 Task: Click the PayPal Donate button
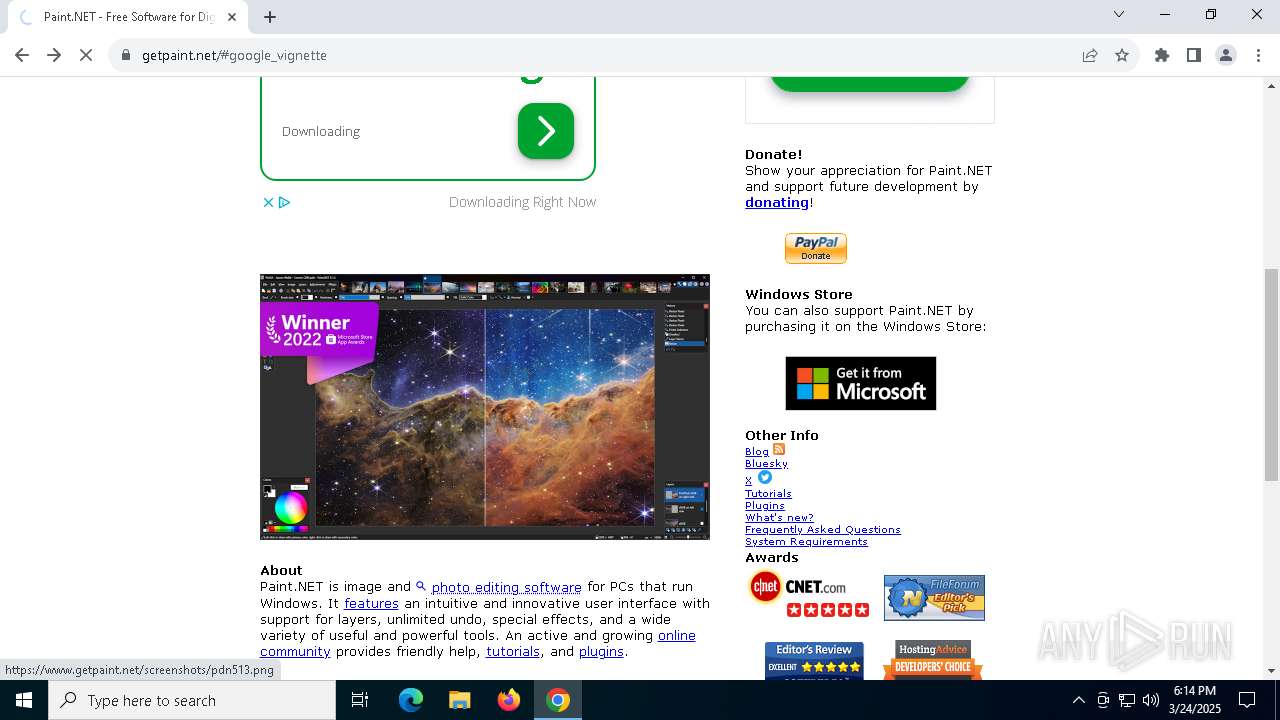pyautogui.click(x=816, y=248)
